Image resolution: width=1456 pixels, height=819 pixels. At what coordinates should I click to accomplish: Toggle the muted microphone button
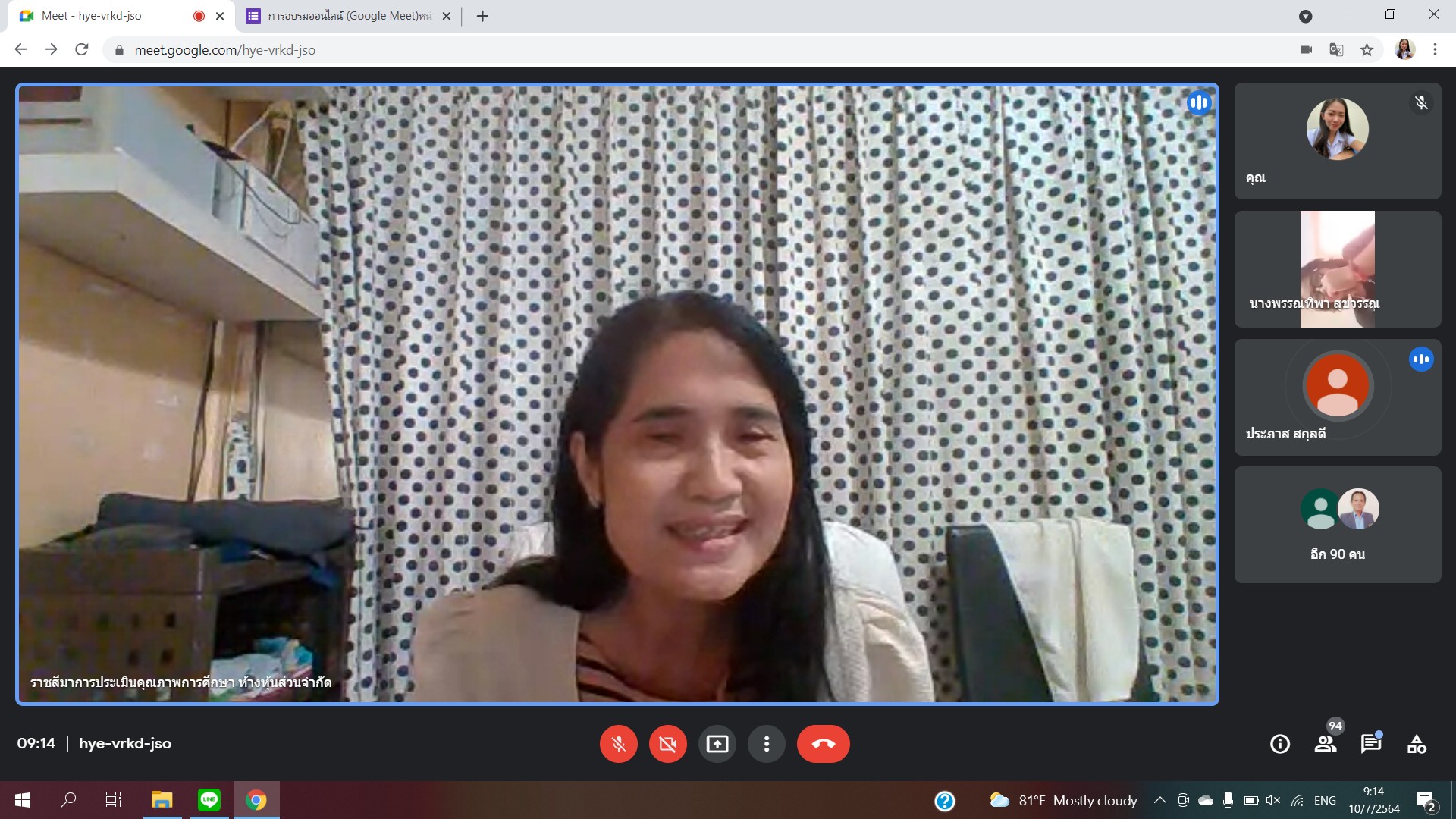coord(618,744)
